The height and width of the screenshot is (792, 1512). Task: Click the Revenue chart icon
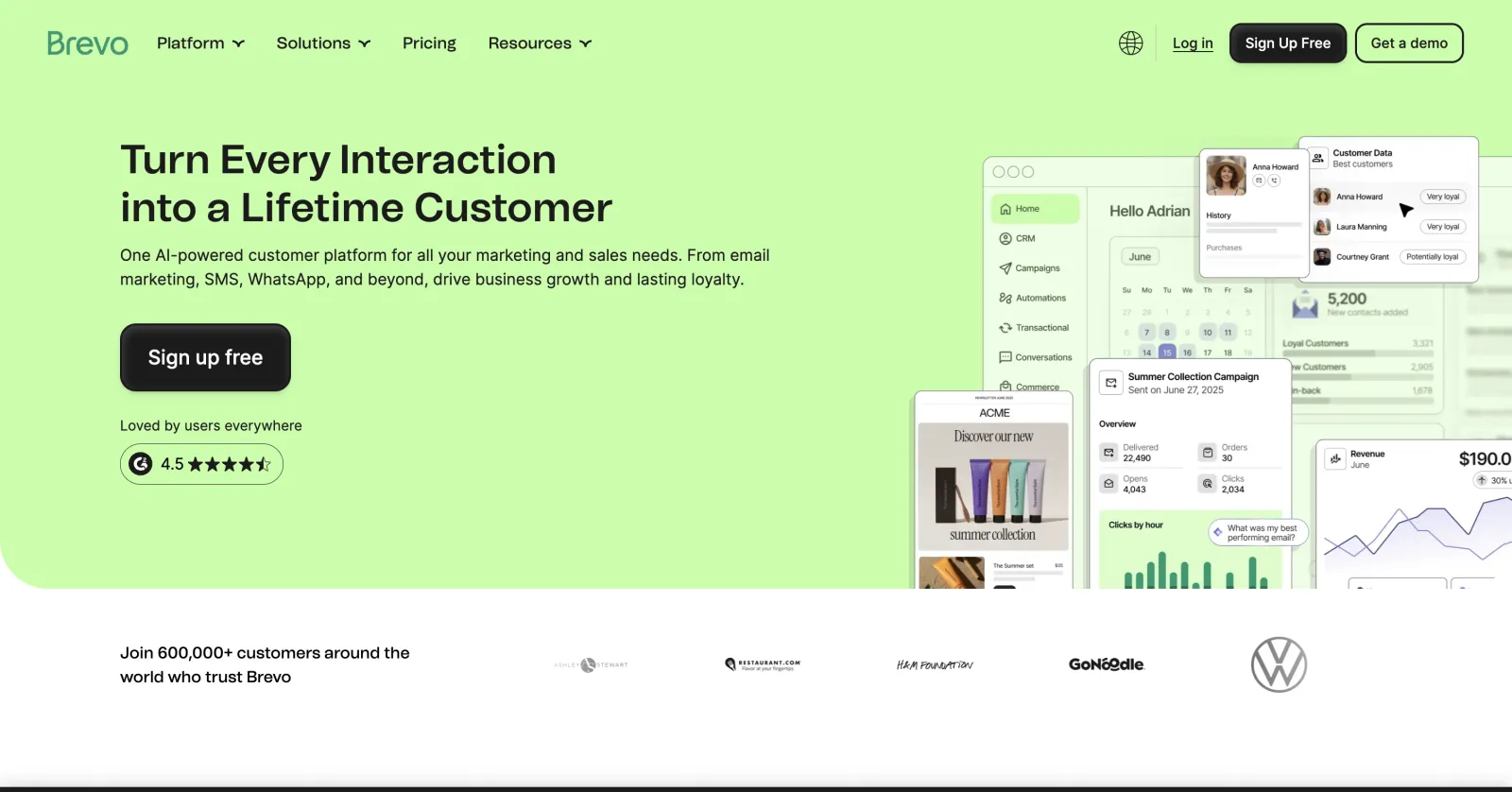1335,459
